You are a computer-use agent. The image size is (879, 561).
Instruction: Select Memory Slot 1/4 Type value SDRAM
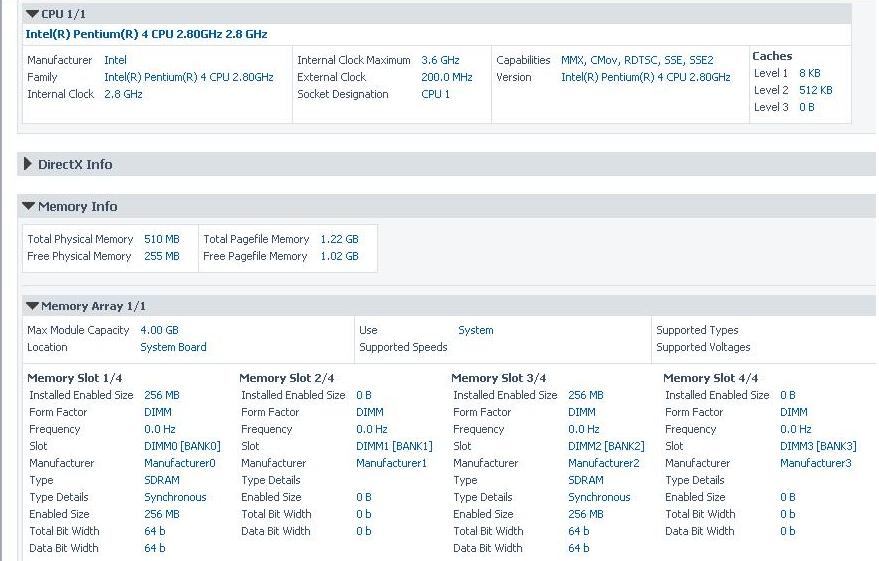pyautogui.click(x=161, y=480)
